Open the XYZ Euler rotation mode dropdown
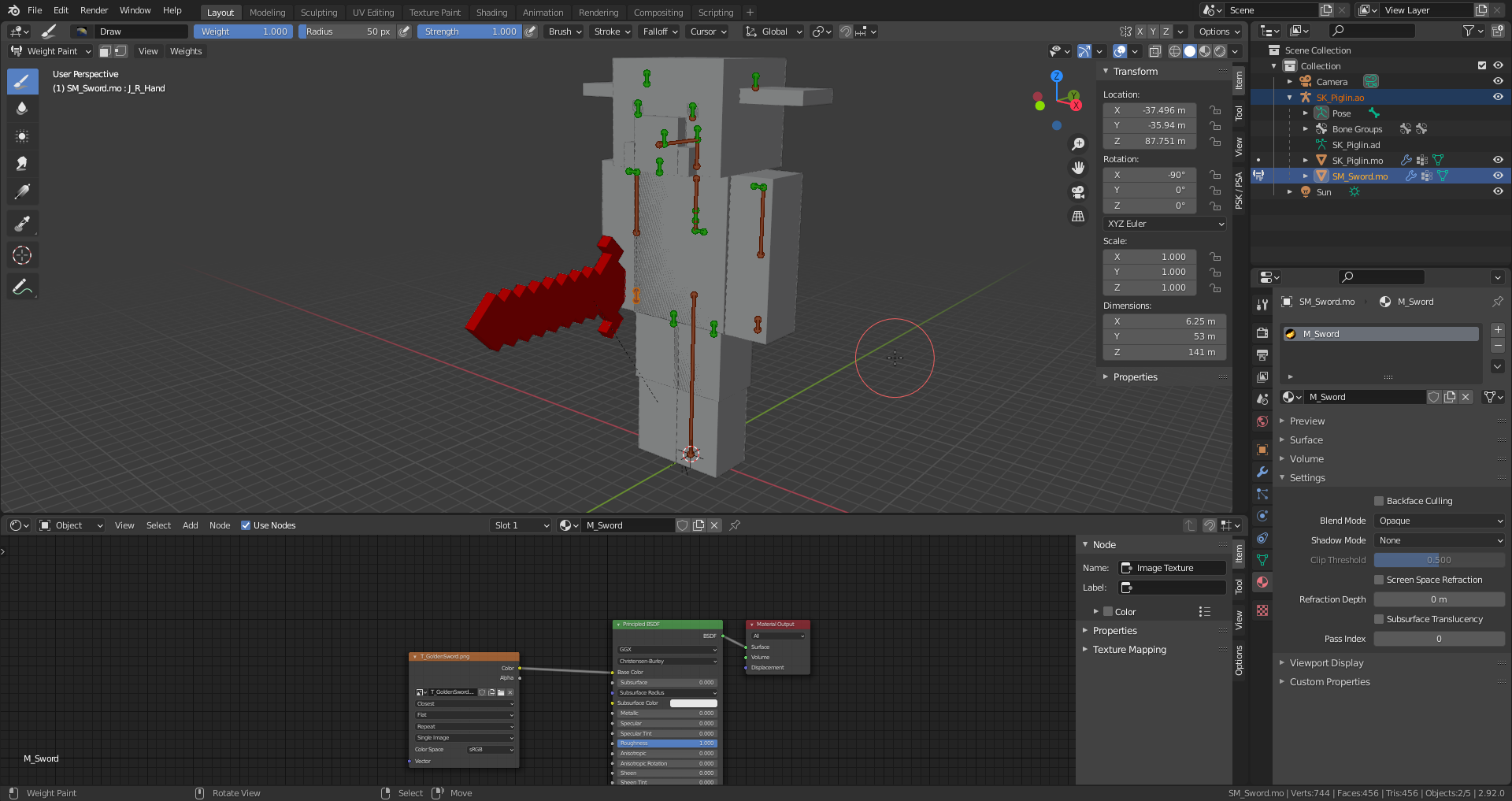Viewport: 1512px width, 801px height. point(1165,224)
